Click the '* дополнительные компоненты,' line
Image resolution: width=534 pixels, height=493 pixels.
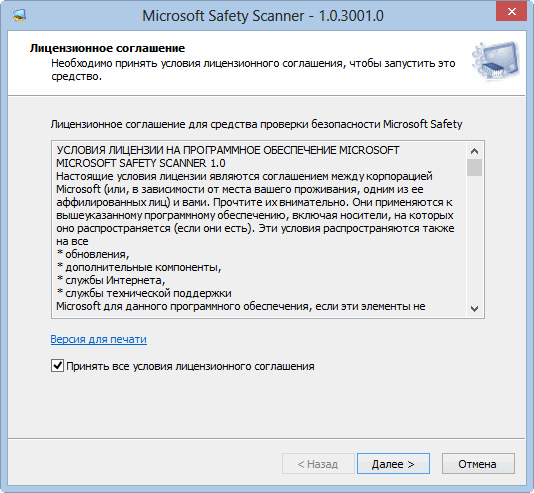click(x=139, y=268)
